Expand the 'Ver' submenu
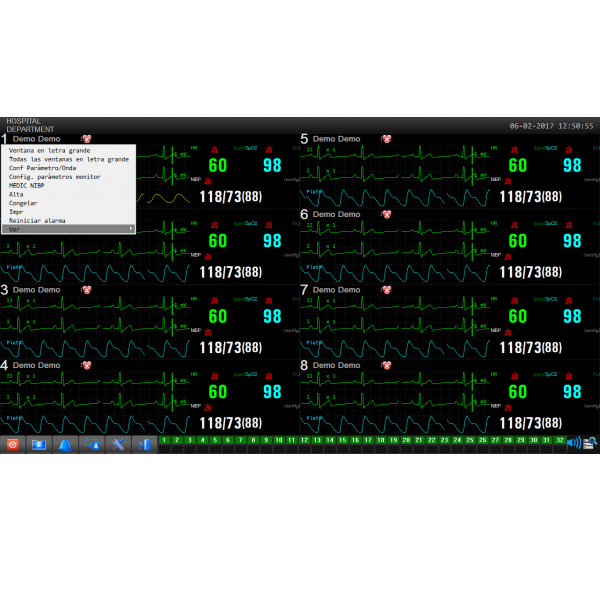The width and height of the screenshot is (600, 600). click(x=68, y=229)
